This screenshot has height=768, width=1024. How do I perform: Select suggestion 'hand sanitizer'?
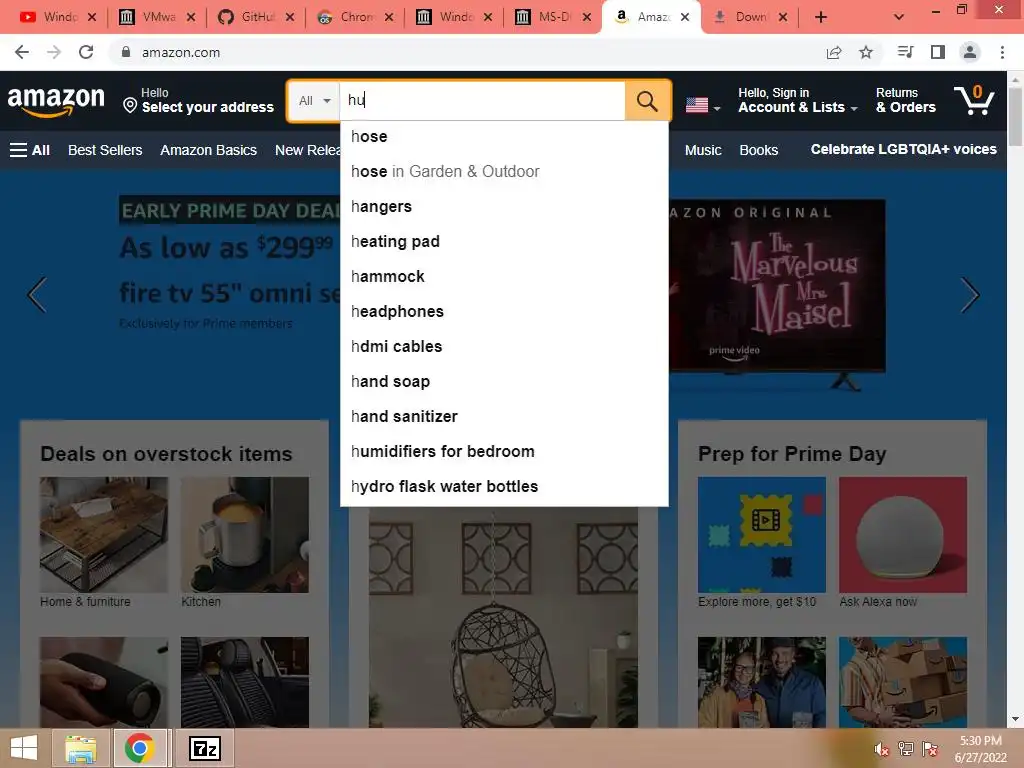pyautogui.click(x=504, y=417)
